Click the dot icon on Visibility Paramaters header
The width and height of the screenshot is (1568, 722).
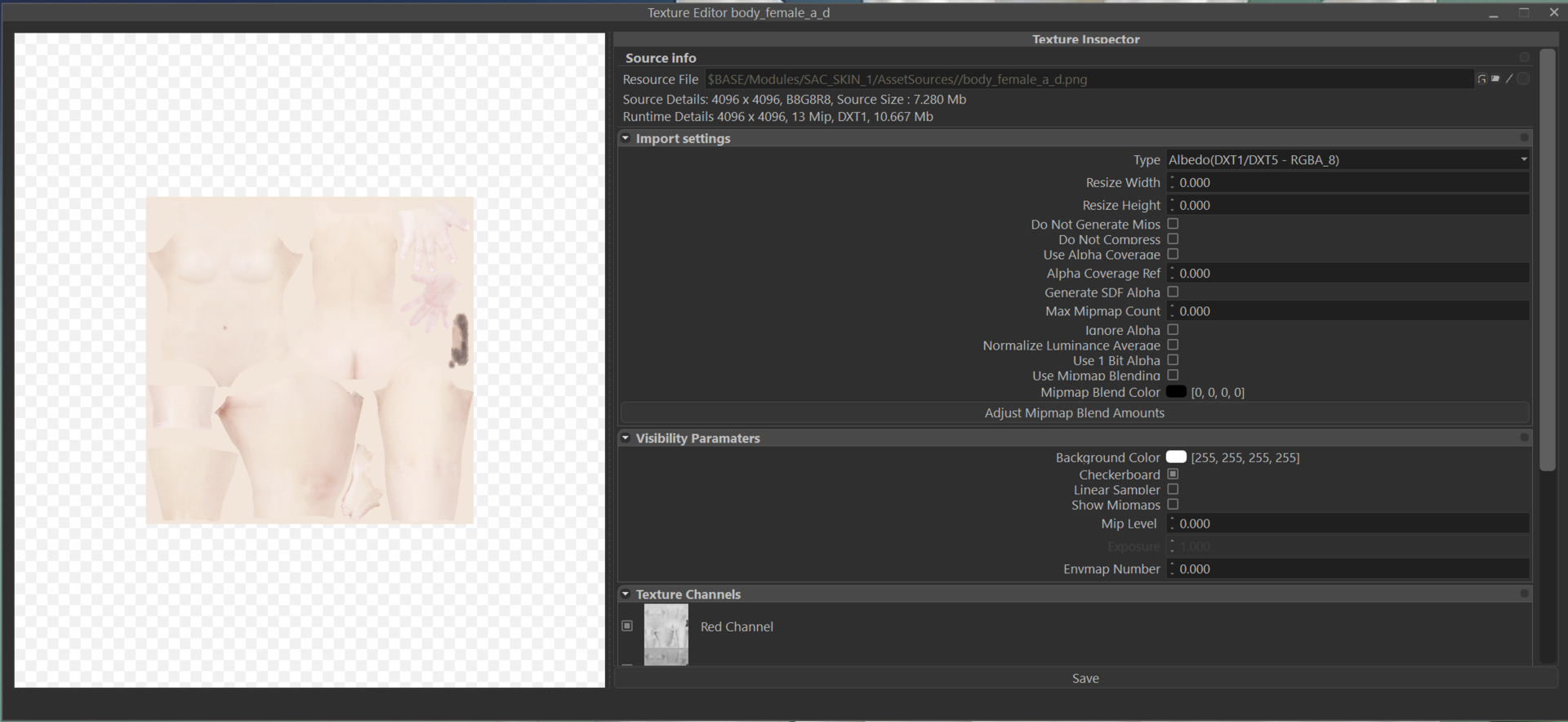click(1524, 438)
